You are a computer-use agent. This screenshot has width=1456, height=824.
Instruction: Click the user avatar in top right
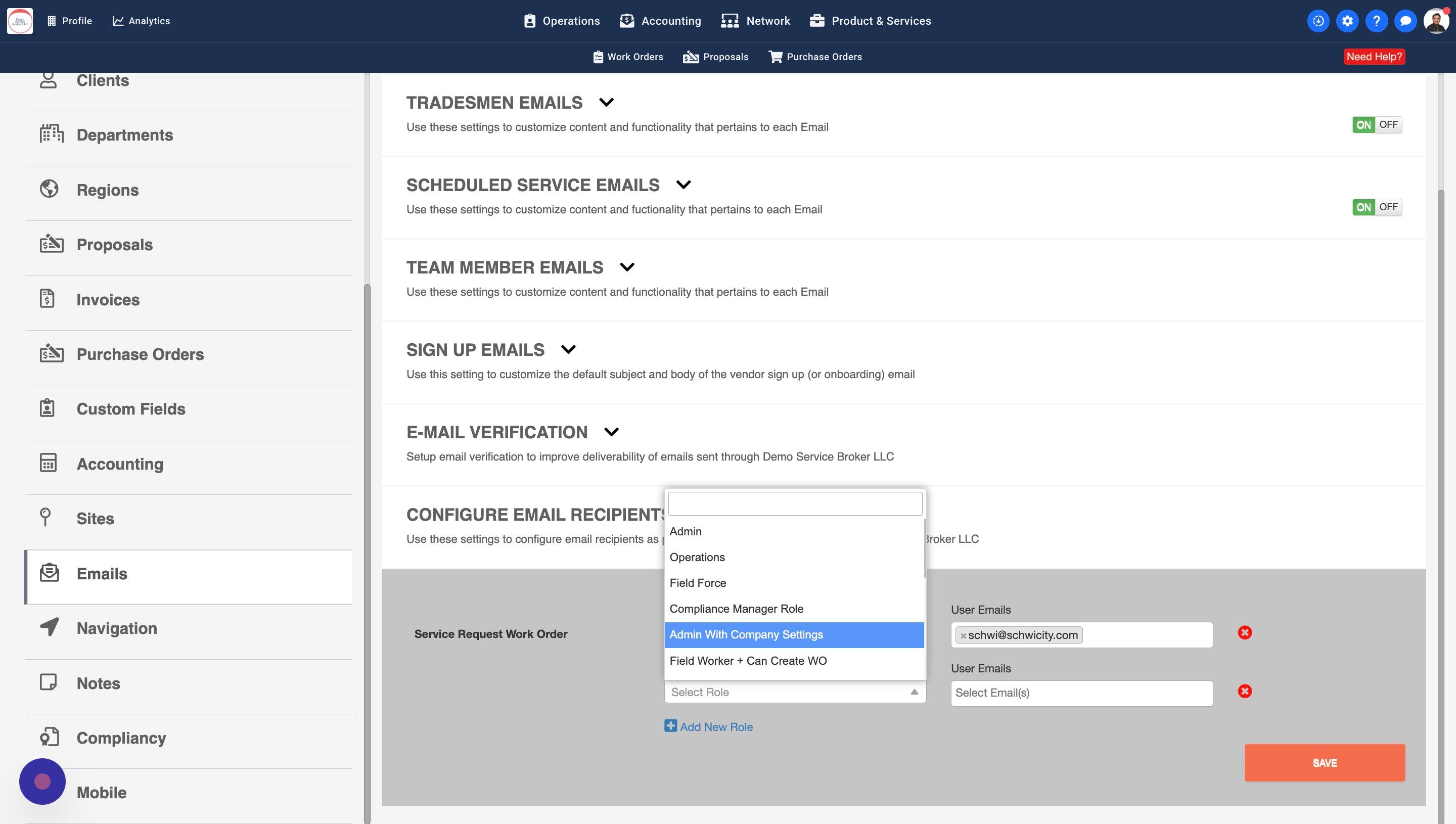click(x=1436, y=21)
